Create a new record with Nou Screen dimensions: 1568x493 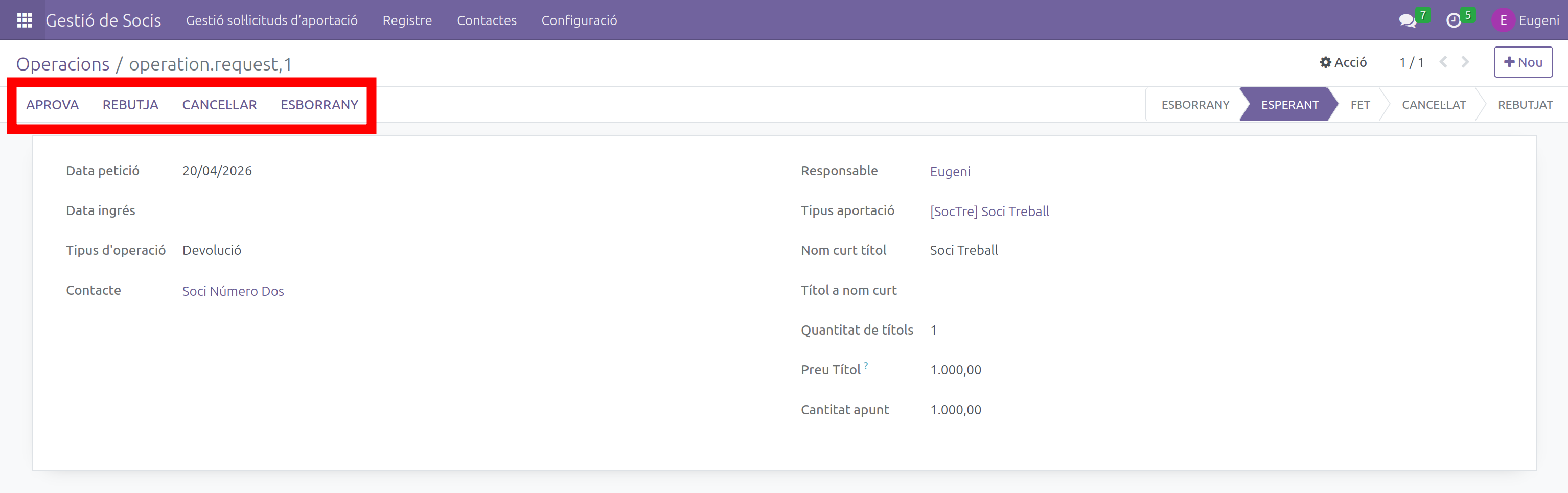(x=1523, y=62)
